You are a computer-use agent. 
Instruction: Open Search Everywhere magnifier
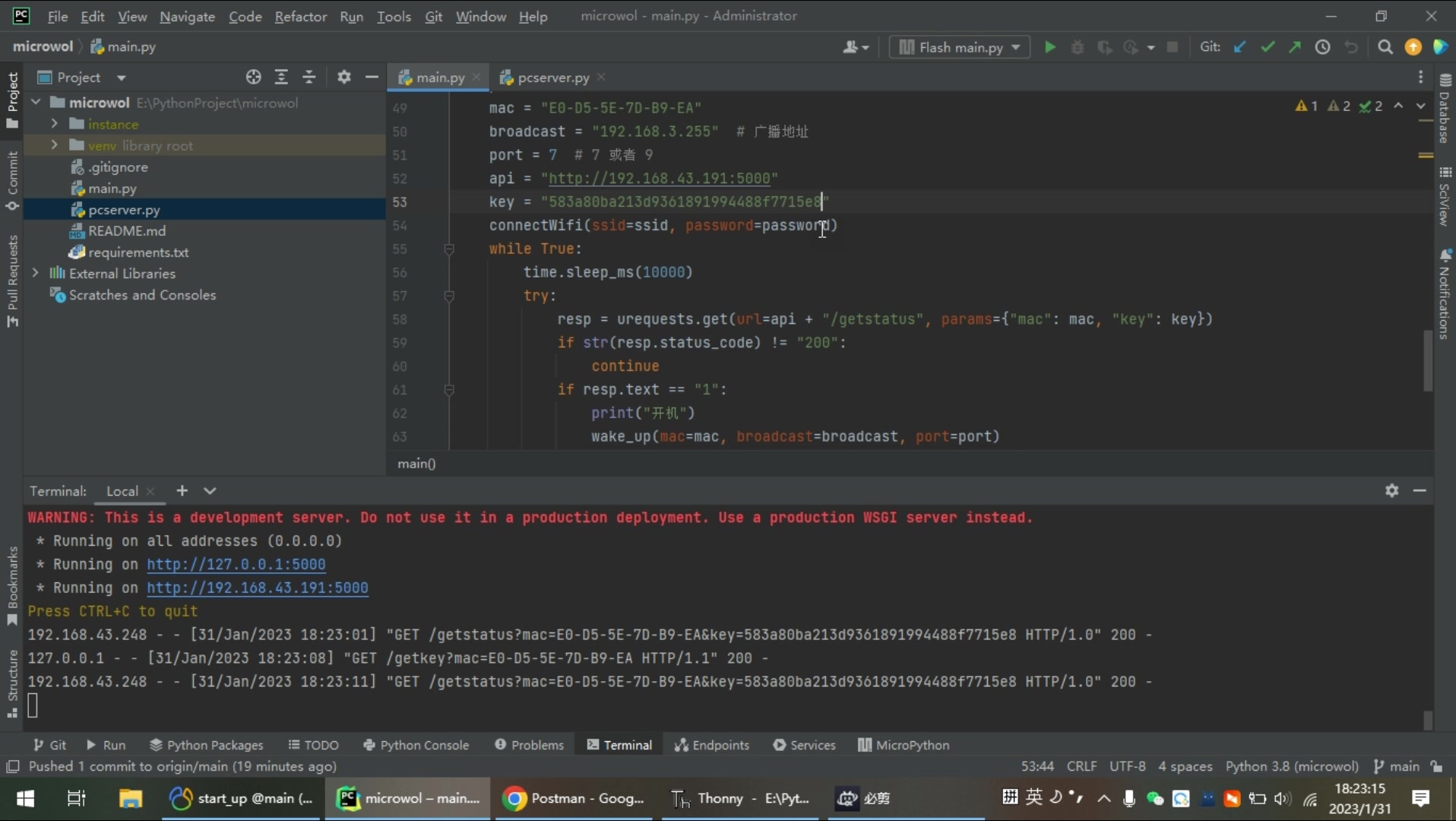pos(1385,47)
